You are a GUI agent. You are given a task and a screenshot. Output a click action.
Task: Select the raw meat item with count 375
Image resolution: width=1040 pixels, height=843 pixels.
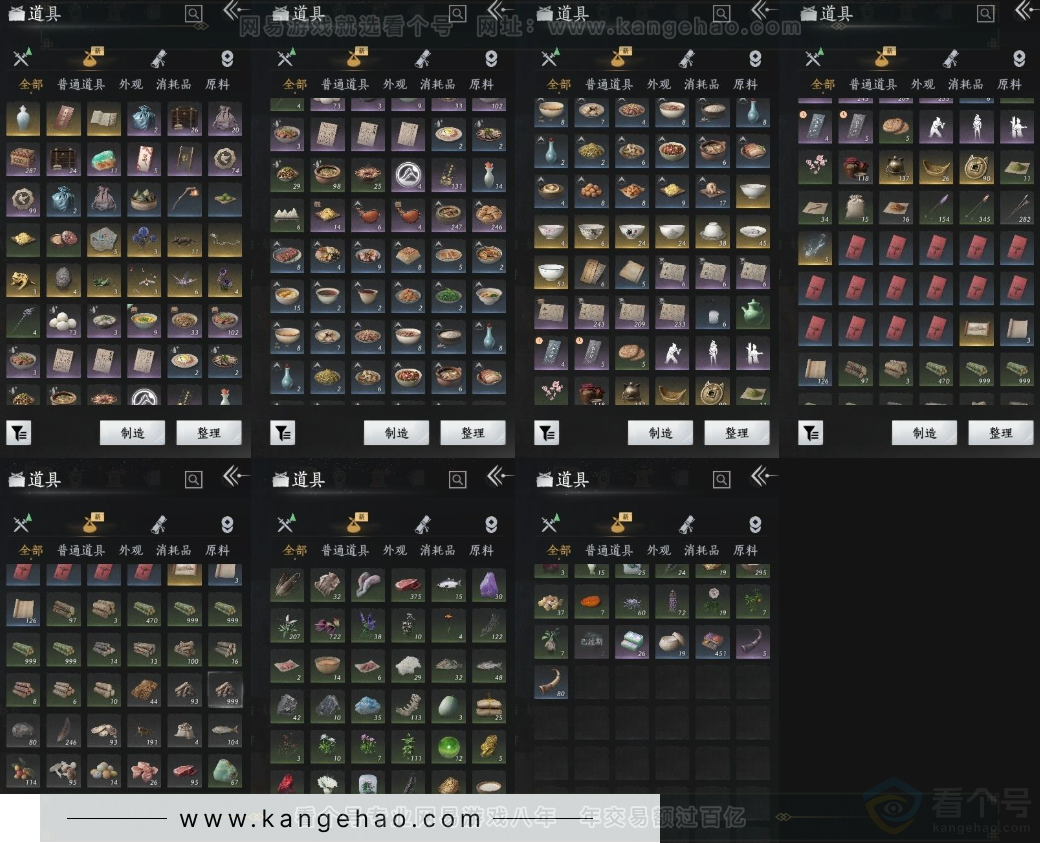[408, 584]
